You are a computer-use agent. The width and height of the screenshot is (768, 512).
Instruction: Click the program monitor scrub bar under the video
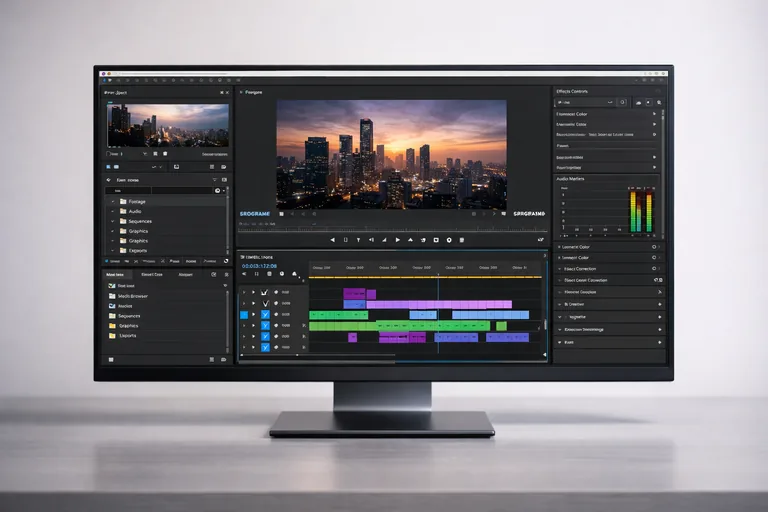tap(393, 231)
